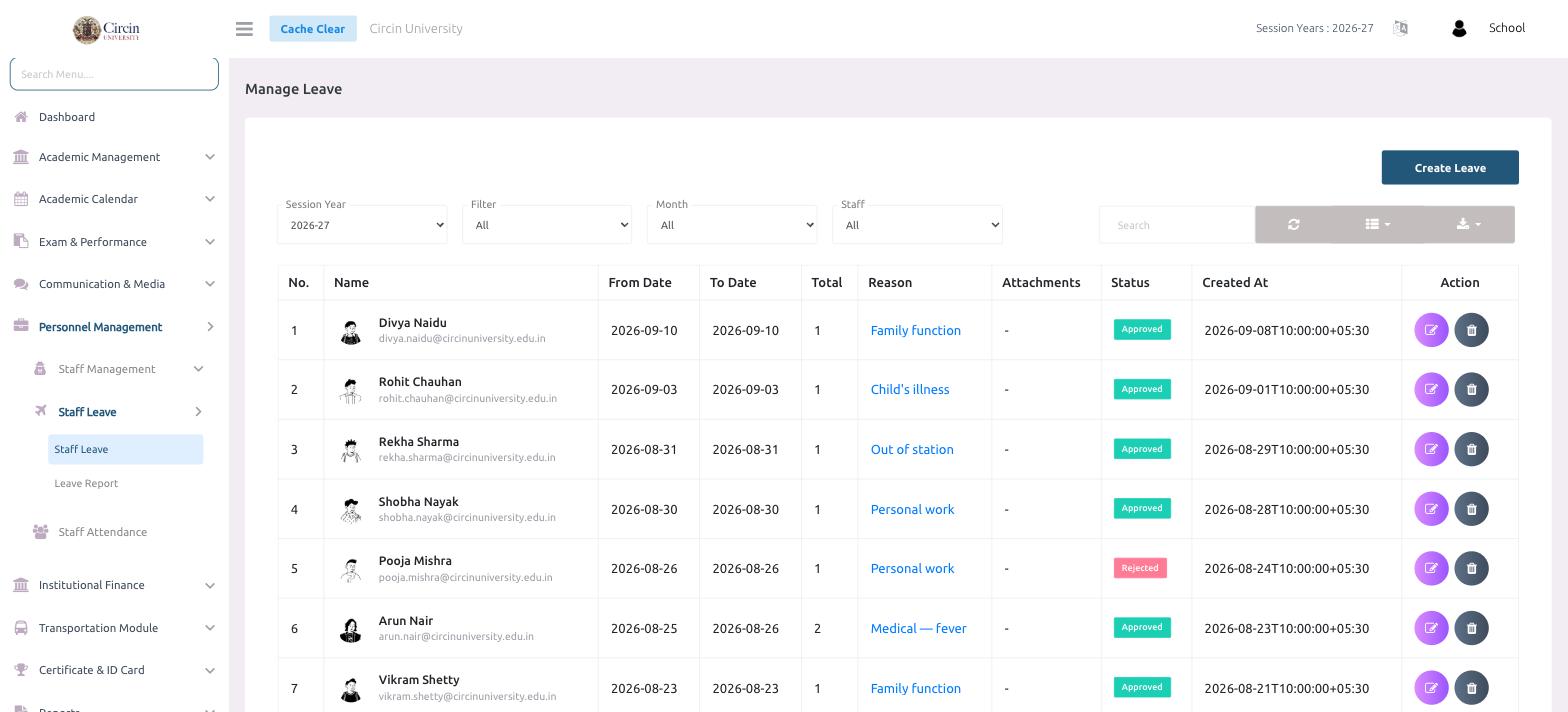Click the table Search field
1568x712 pixels.
[1176, 225]
